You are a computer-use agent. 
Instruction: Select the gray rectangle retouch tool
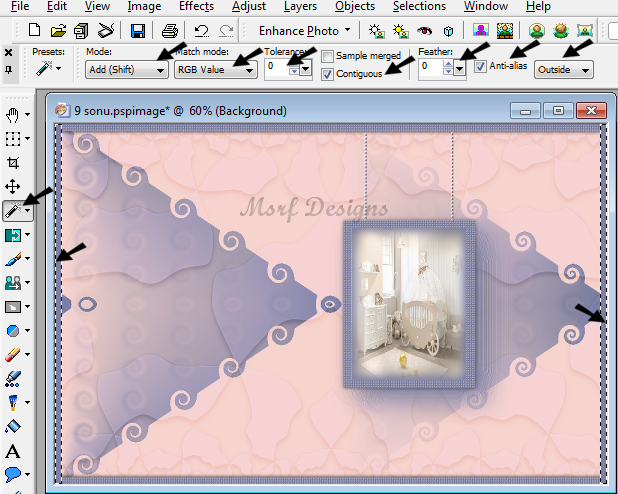click(x=12, y=307)
